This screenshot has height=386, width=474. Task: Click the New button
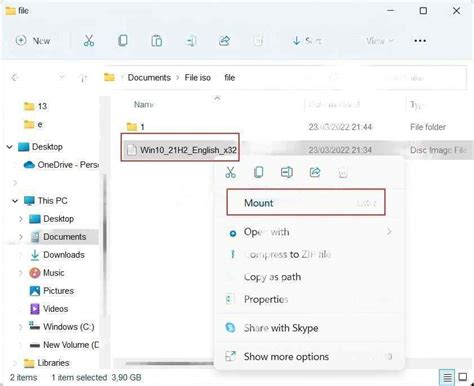pyautogui.click(x=33, y=41)
